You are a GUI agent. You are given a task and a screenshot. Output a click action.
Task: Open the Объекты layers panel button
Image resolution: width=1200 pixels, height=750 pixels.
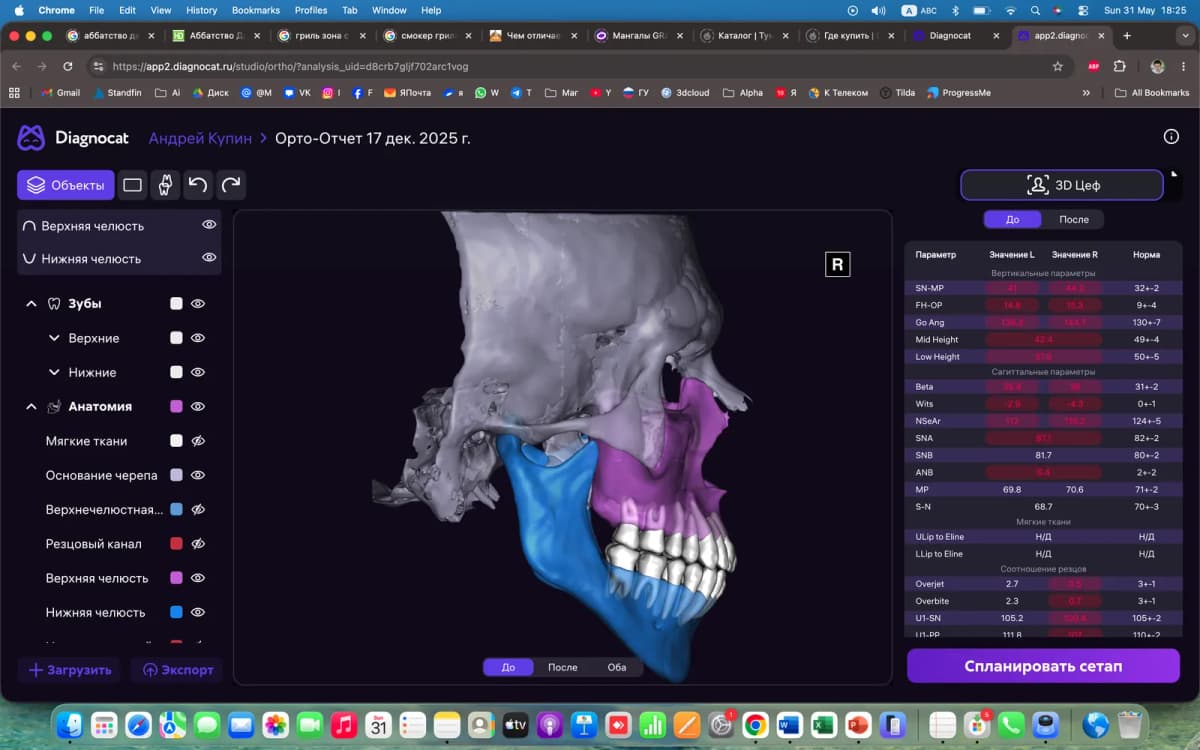pyautogui.click(x=65, y=185)
